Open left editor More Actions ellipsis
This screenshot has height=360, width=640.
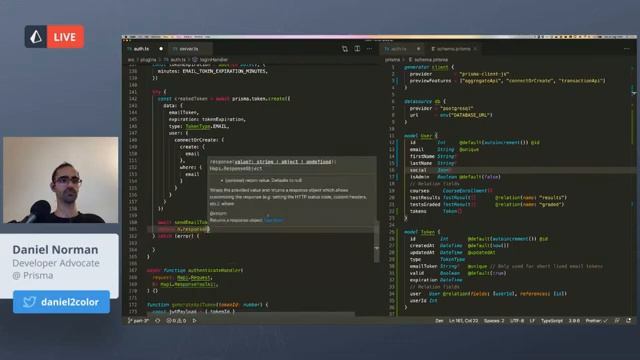coord(369,49)
